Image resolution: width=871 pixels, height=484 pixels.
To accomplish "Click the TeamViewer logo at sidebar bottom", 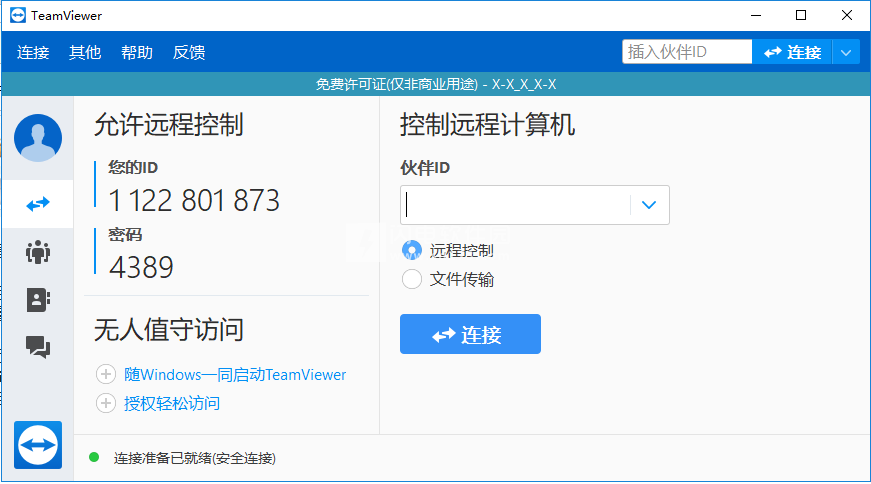I will click(38, 445).
